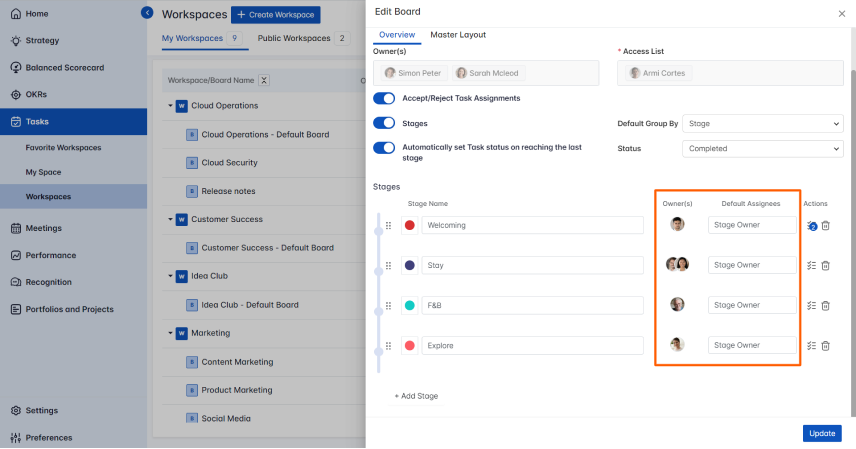Viewport: 856px width, 449px height.
Task: Toggle Accept/Reject Task Assignments switch
Action: click(384, 98)
